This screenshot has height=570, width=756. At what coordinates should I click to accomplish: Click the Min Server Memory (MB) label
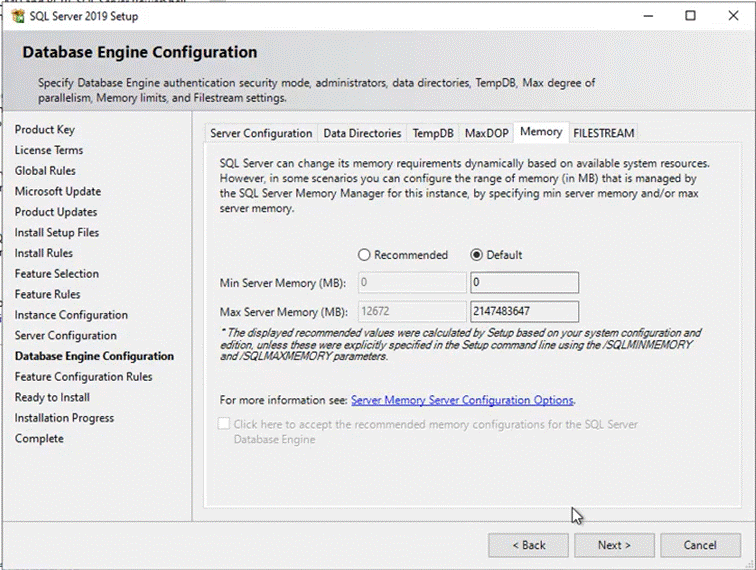coord(283,283)
